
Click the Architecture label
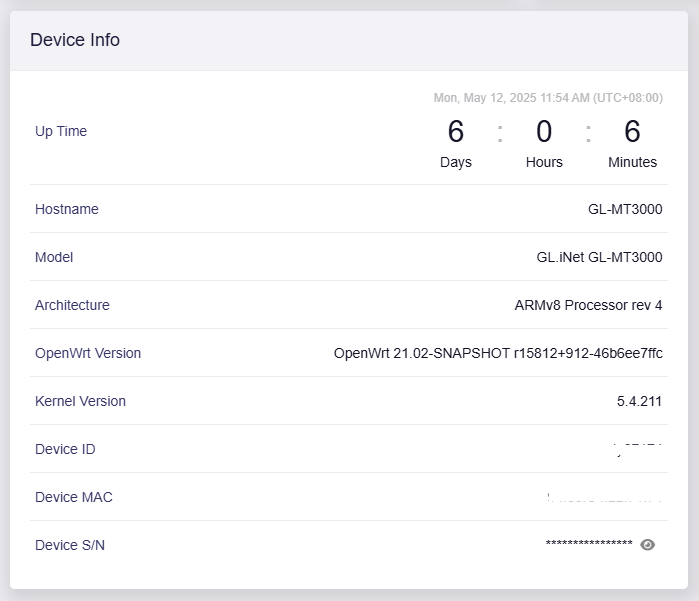tap(72, 305)
